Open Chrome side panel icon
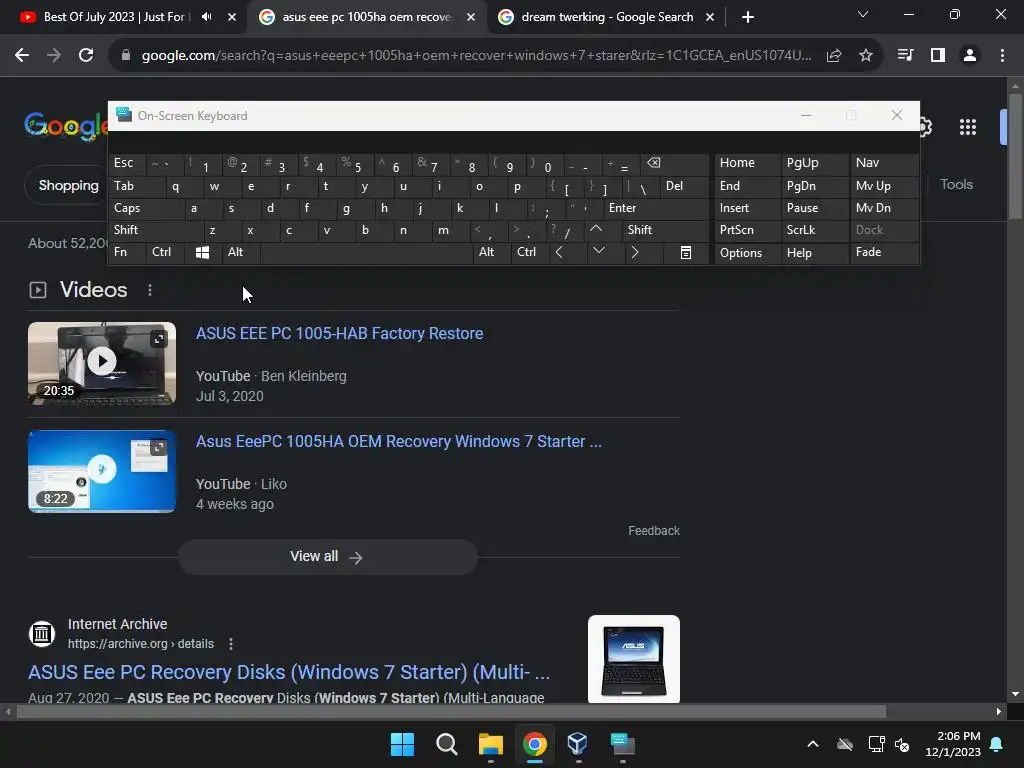The width and height of the screenshot is (1024, 768). [x=938, y=56]
